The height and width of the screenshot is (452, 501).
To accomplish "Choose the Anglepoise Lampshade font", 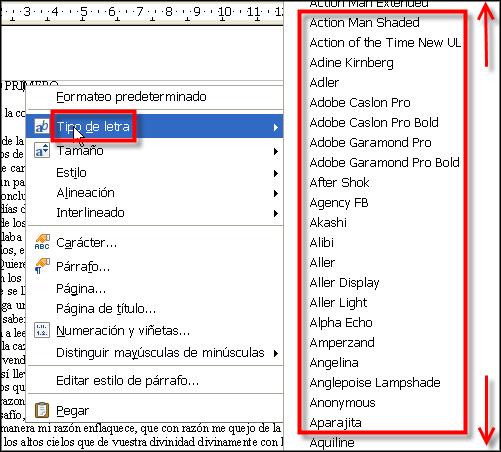I will tap(375, 383).
